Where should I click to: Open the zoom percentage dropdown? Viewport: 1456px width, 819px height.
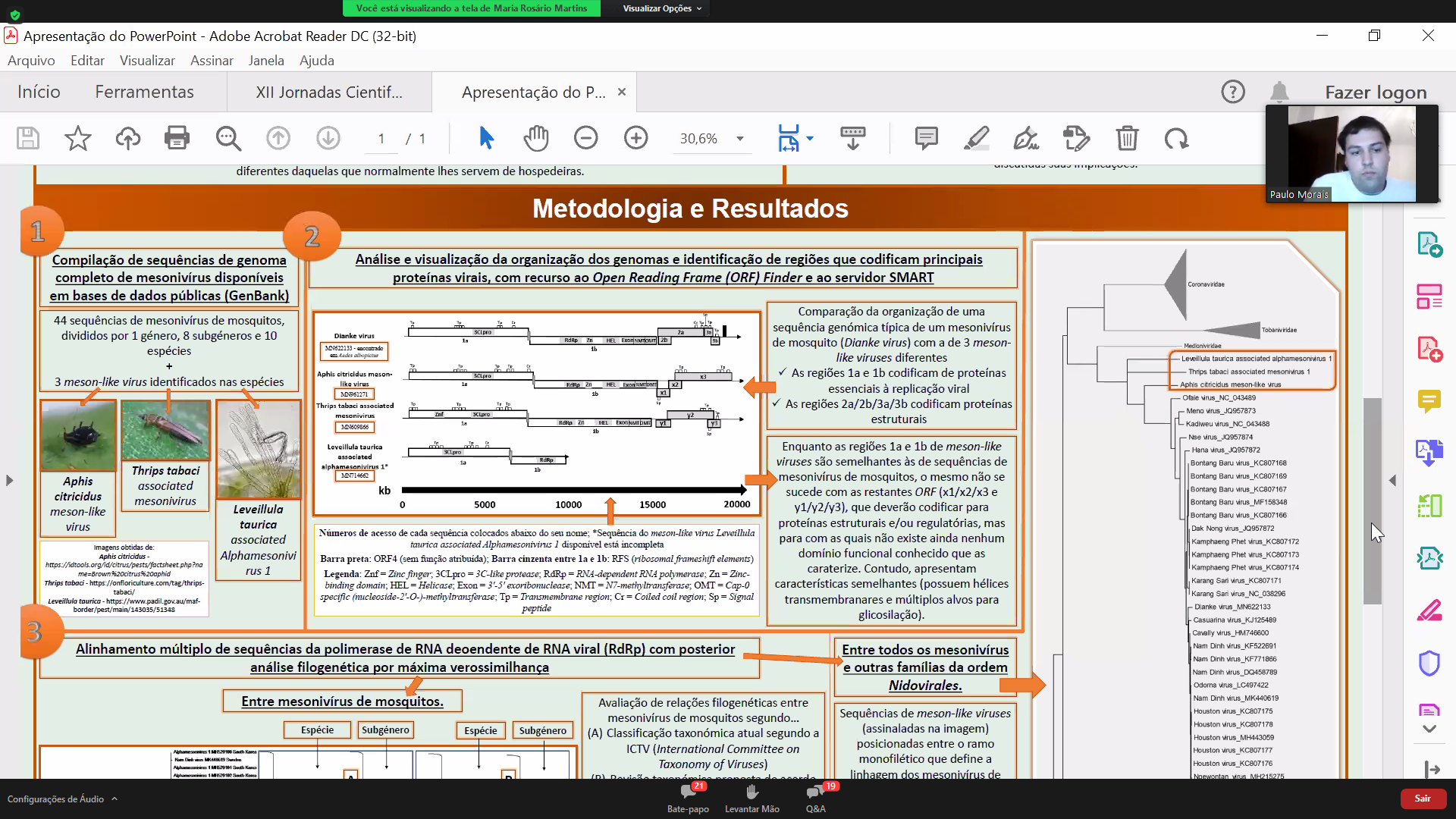(740, 139)
